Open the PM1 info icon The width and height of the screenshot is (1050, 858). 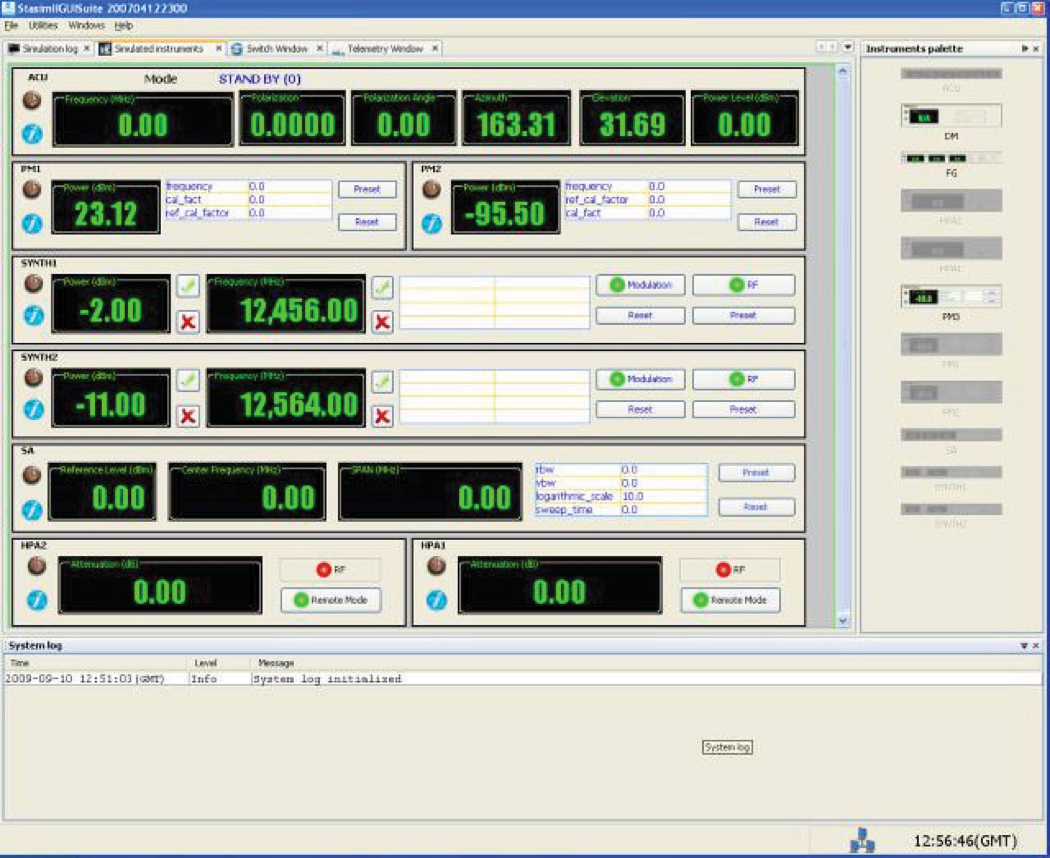pos(32,223)
